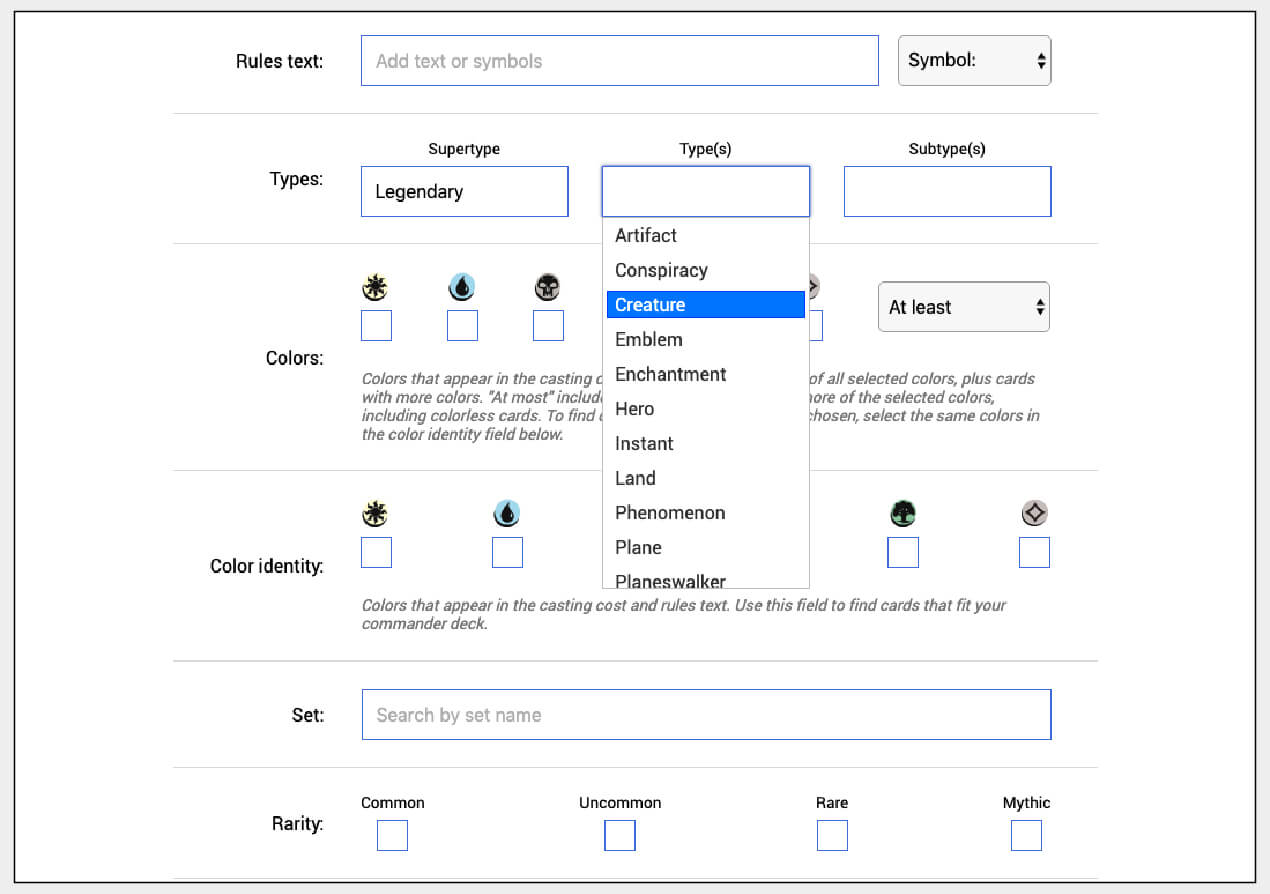
Task: Check the box under the green Color identity symbol
Action: coord(903,552)
